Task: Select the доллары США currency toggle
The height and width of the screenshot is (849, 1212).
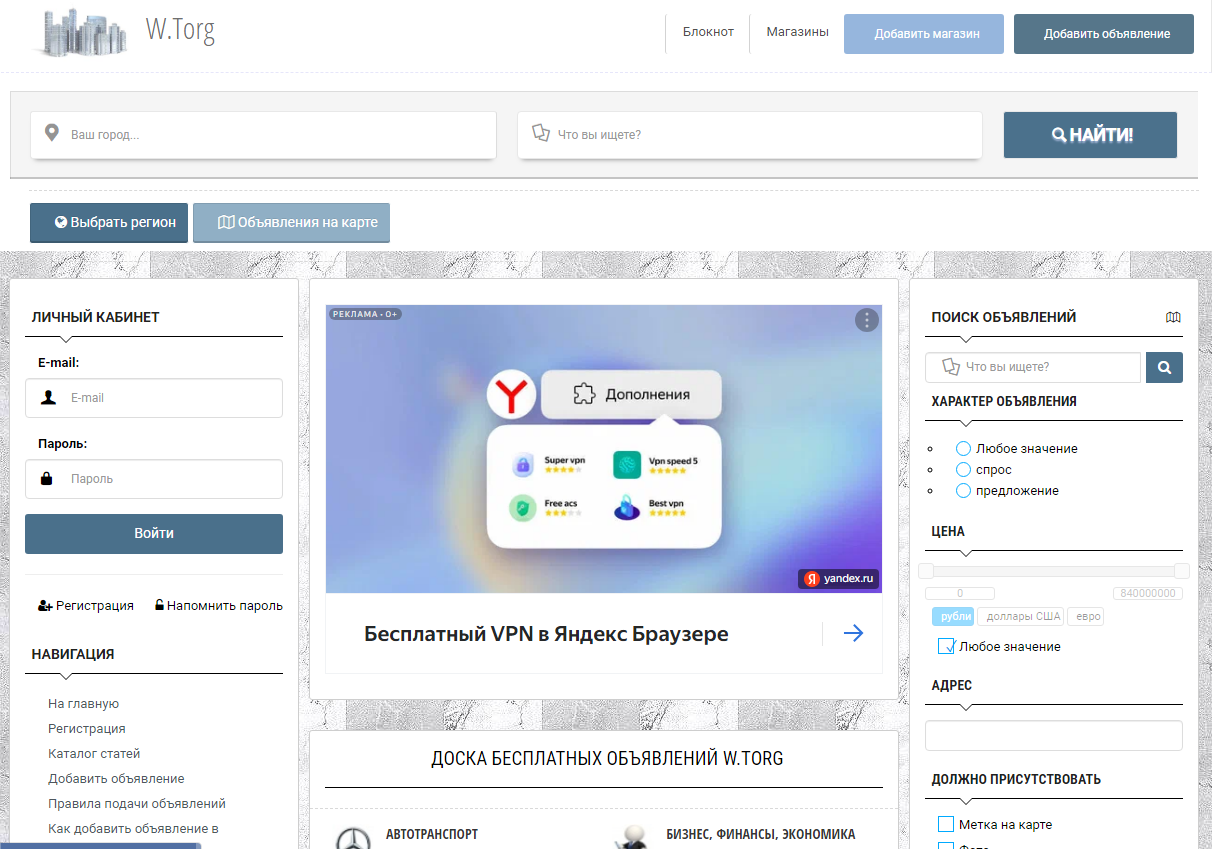Action: [1021, 616]
